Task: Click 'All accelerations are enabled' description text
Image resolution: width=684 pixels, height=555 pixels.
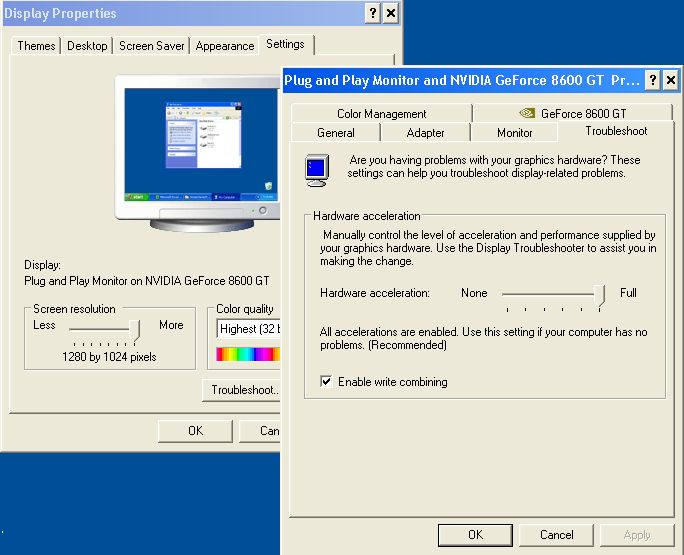Action: [x=483, y=338]
